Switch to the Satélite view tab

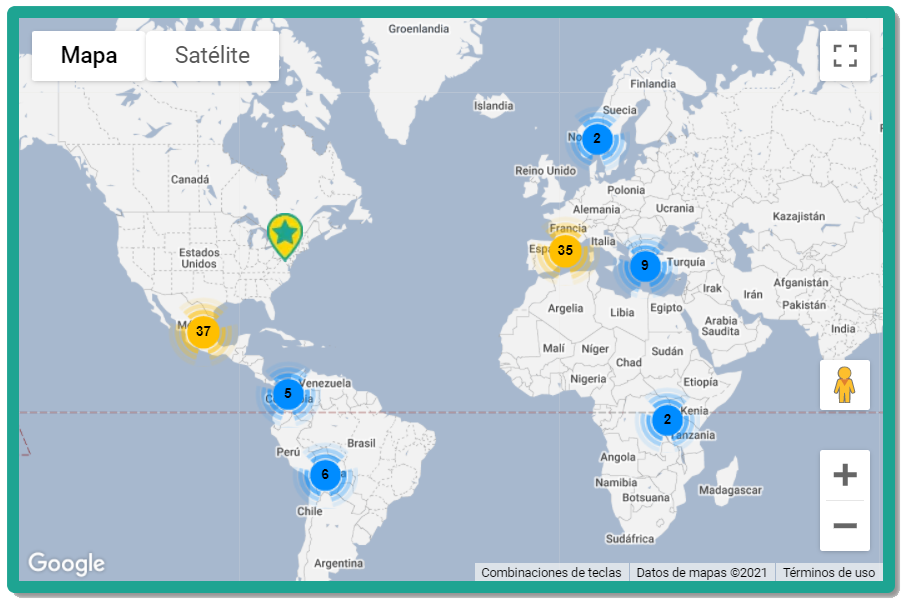[x=213, y=56]
